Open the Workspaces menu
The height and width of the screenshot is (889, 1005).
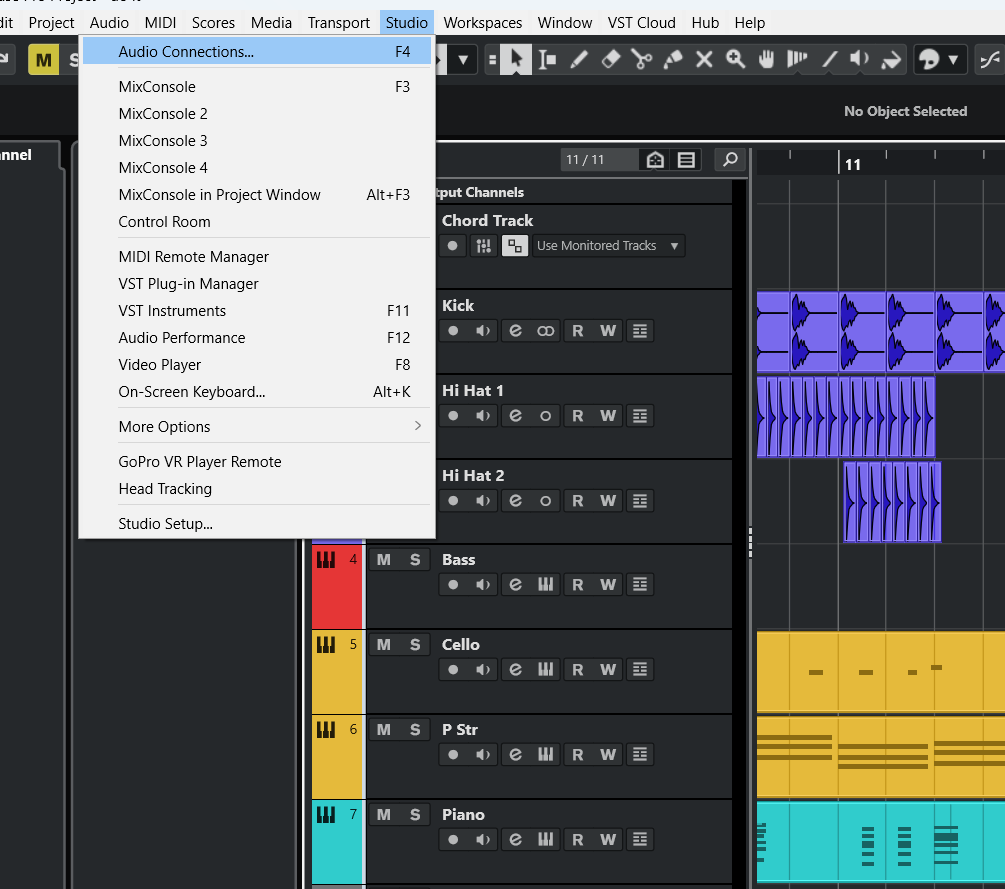tap(483, 23)
